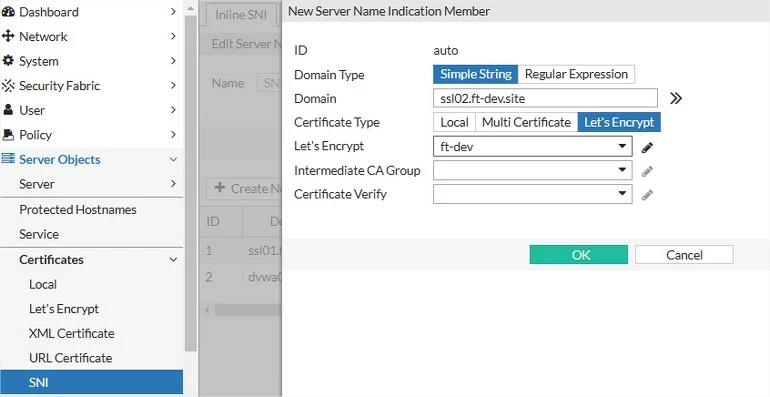Screen dimensions: 770x397
Task: Open Protected Hostnames page
Action: (91, 210)
